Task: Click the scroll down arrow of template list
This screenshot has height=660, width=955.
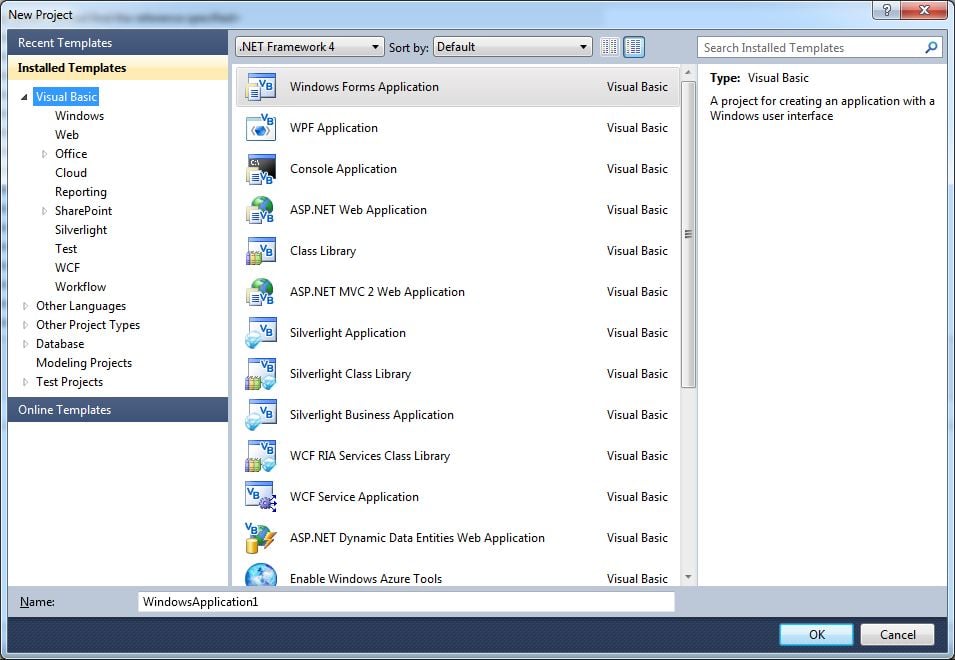Action: coord(688,577)
